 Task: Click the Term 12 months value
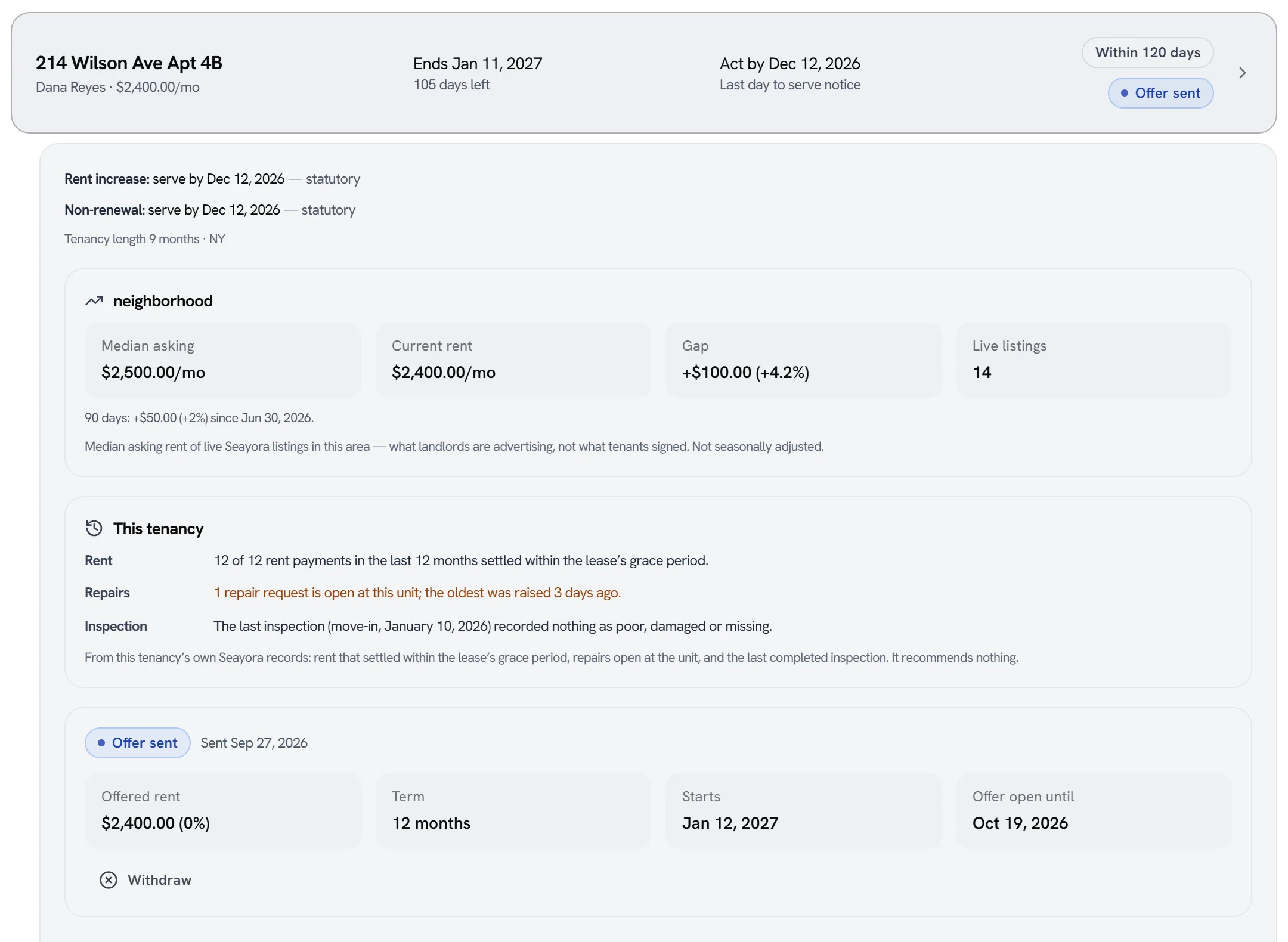431,823
